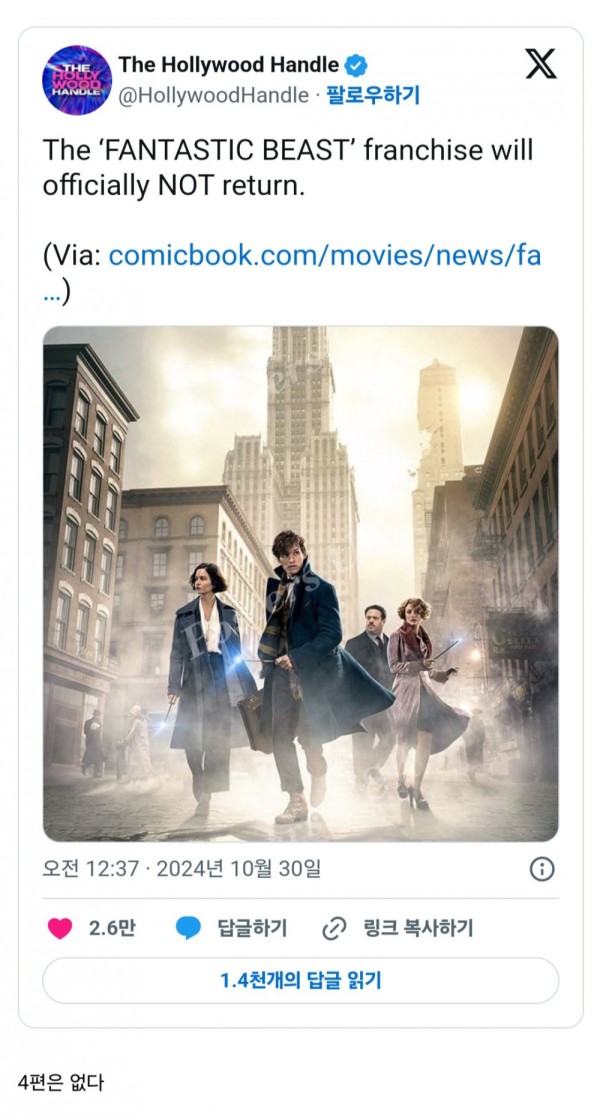Click The Hollywood Handle display name
The image size is (600, 1117).
229,65
